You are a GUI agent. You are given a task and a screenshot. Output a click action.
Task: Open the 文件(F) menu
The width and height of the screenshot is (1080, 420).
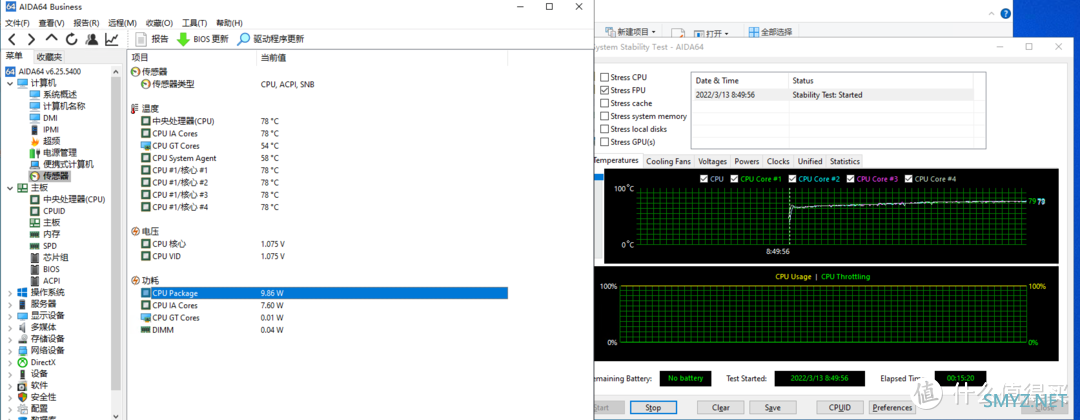(18, 23)
